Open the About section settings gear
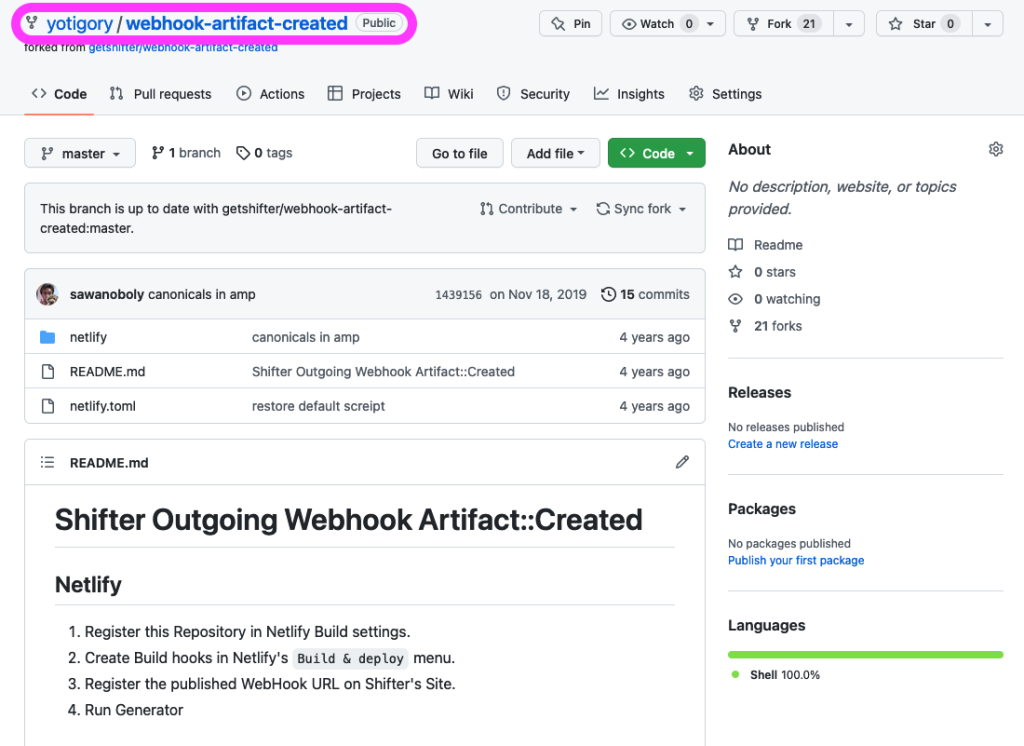The image size is (1024, 746). [995, 149]
